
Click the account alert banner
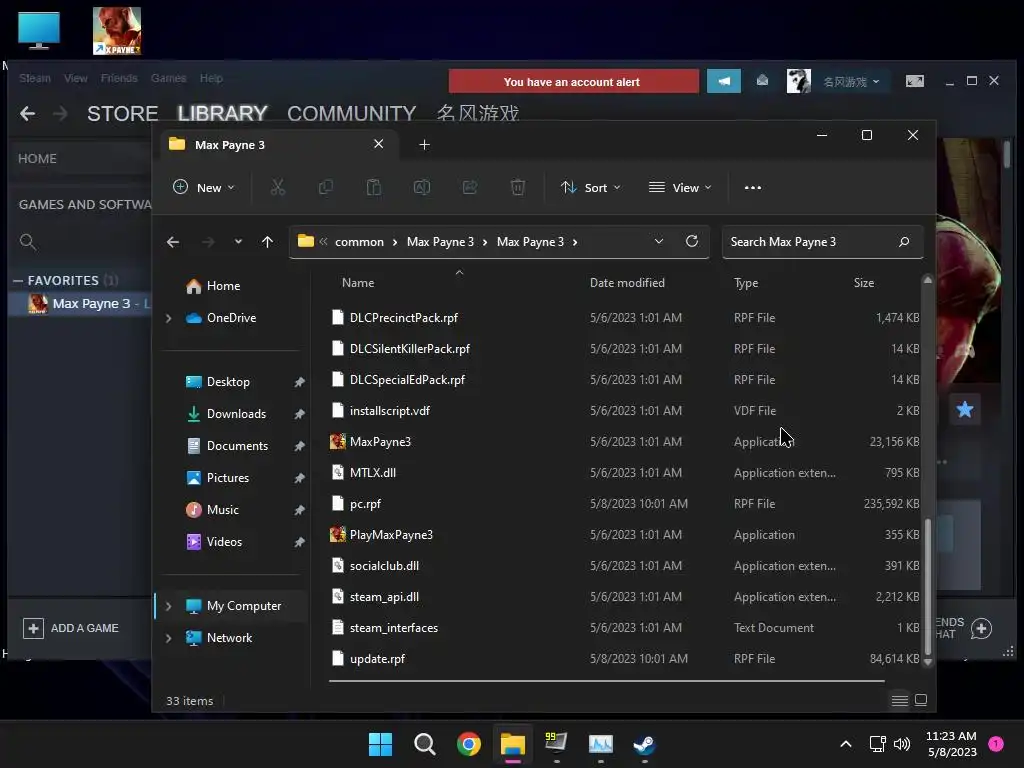(x=573, y=82)
